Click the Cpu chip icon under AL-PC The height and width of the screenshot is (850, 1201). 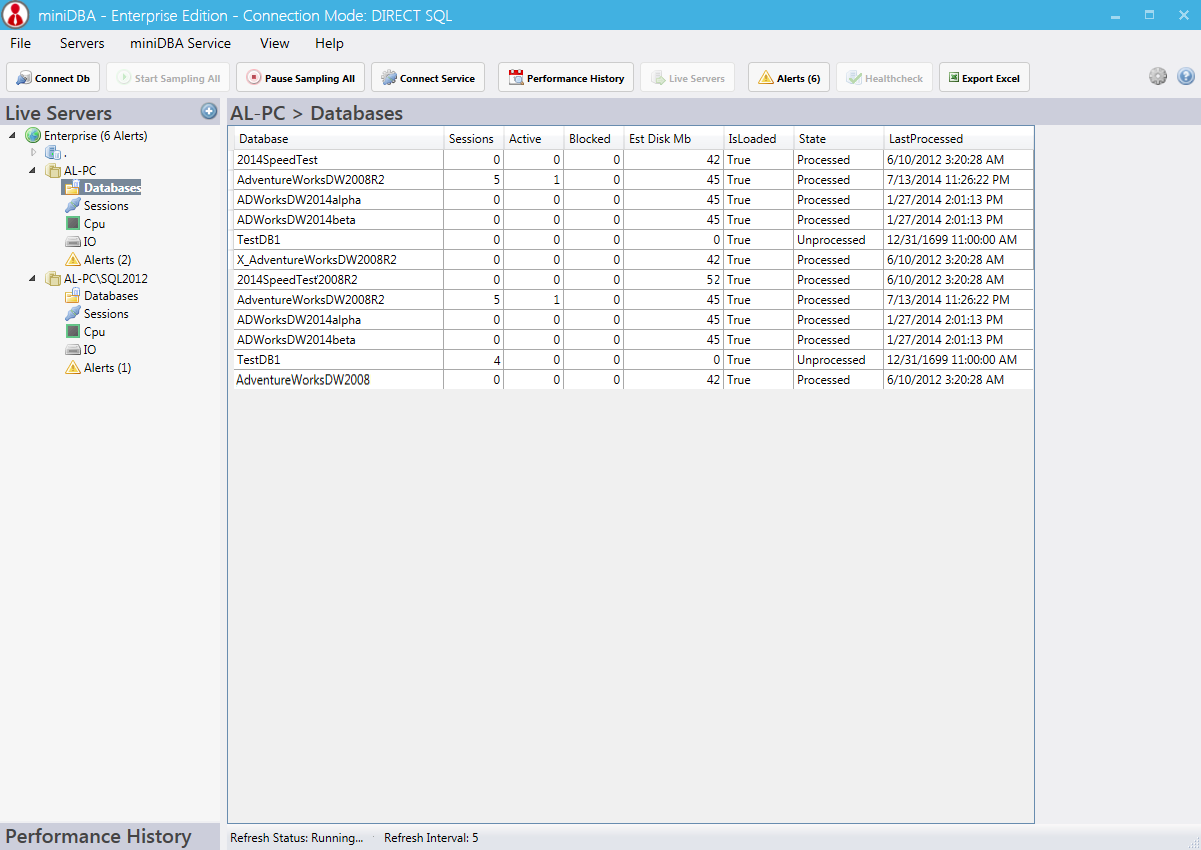(72, 224)
